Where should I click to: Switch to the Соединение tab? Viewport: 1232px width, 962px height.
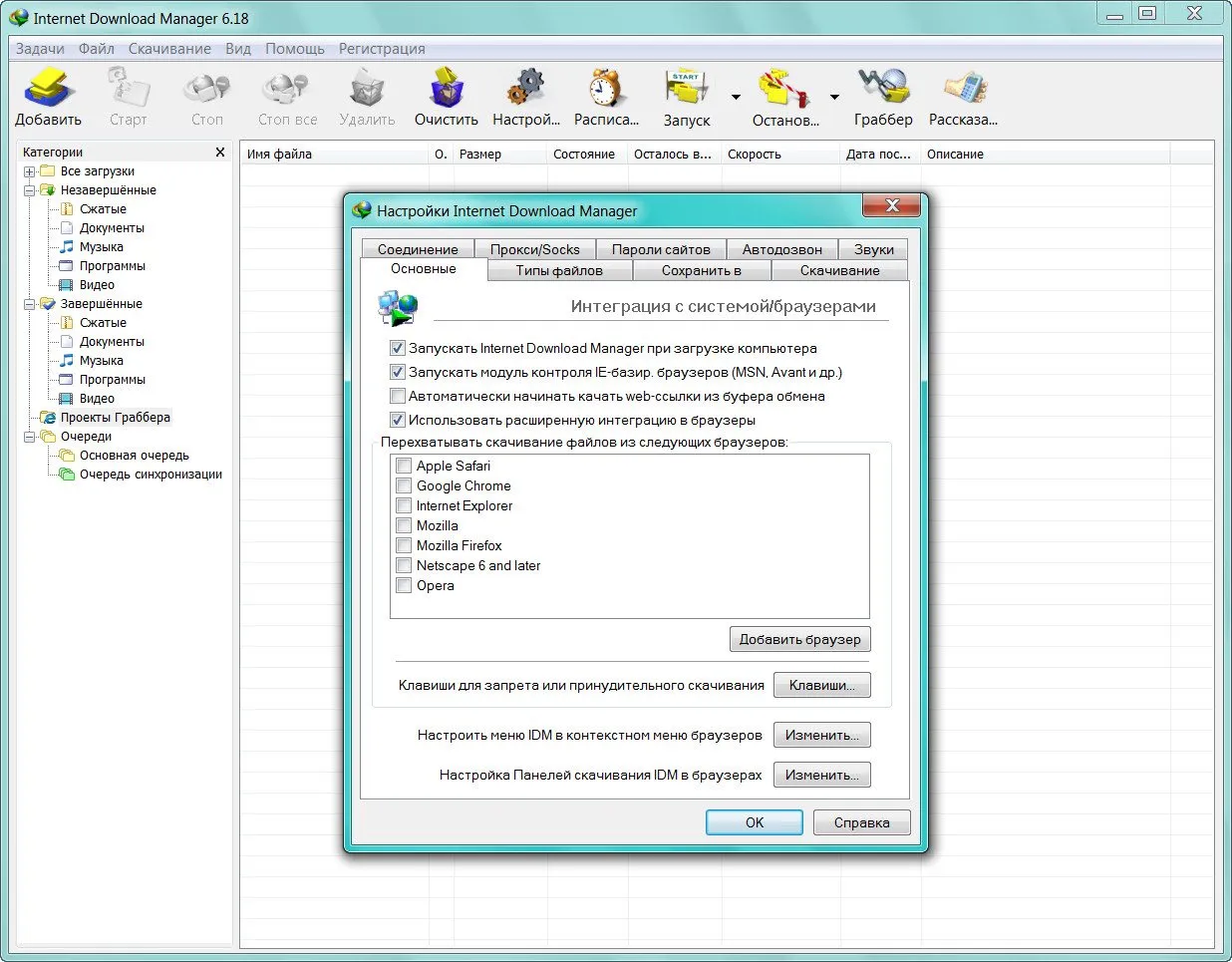pyautogui.click(x=418, y=249)
